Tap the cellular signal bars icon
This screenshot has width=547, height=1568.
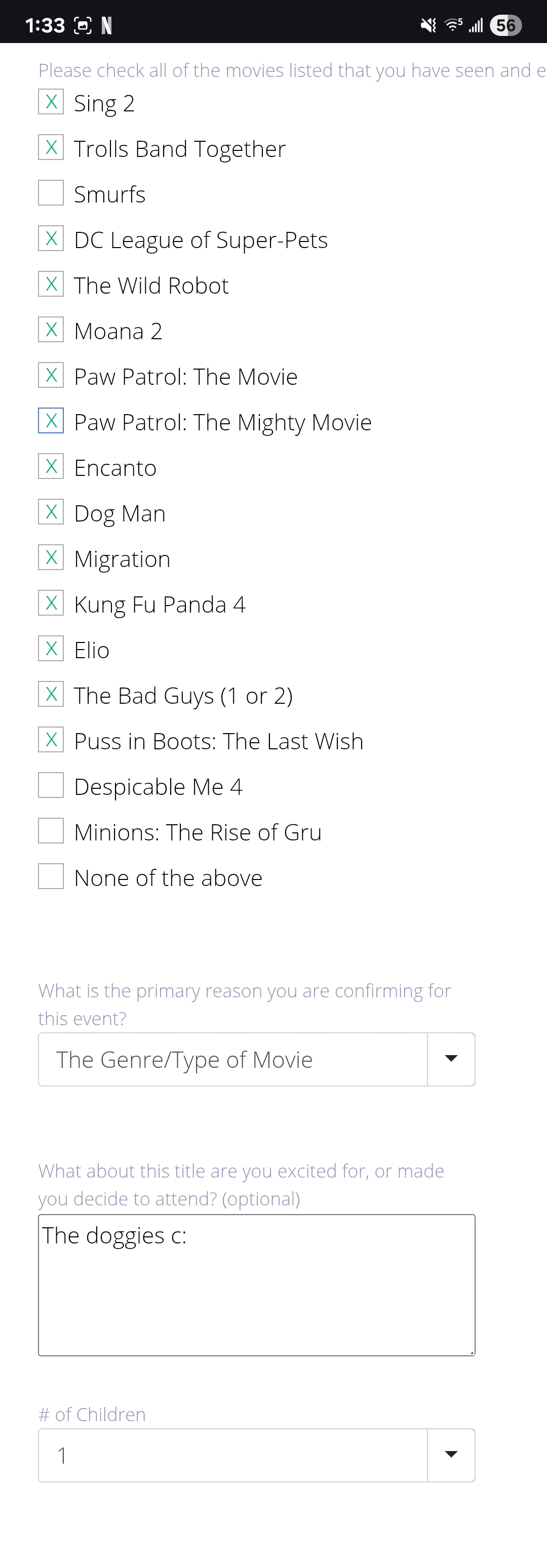click(476, 25)
